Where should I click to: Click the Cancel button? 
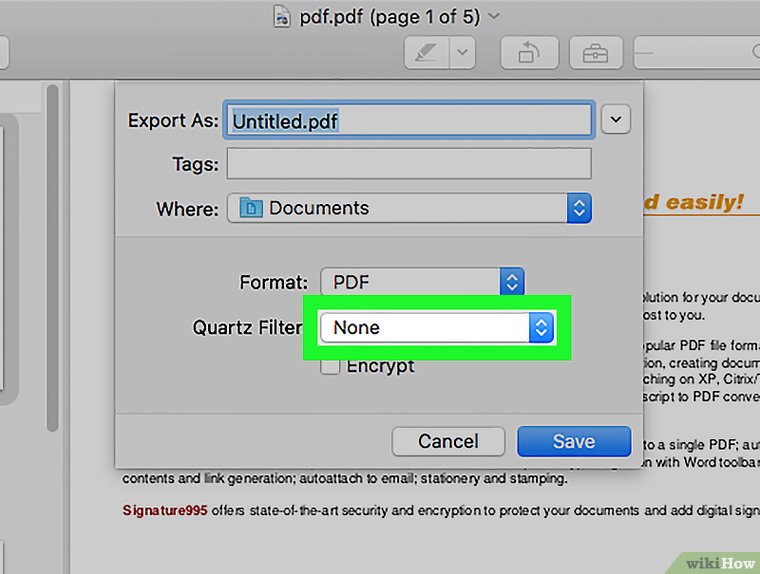coord(448,441)
